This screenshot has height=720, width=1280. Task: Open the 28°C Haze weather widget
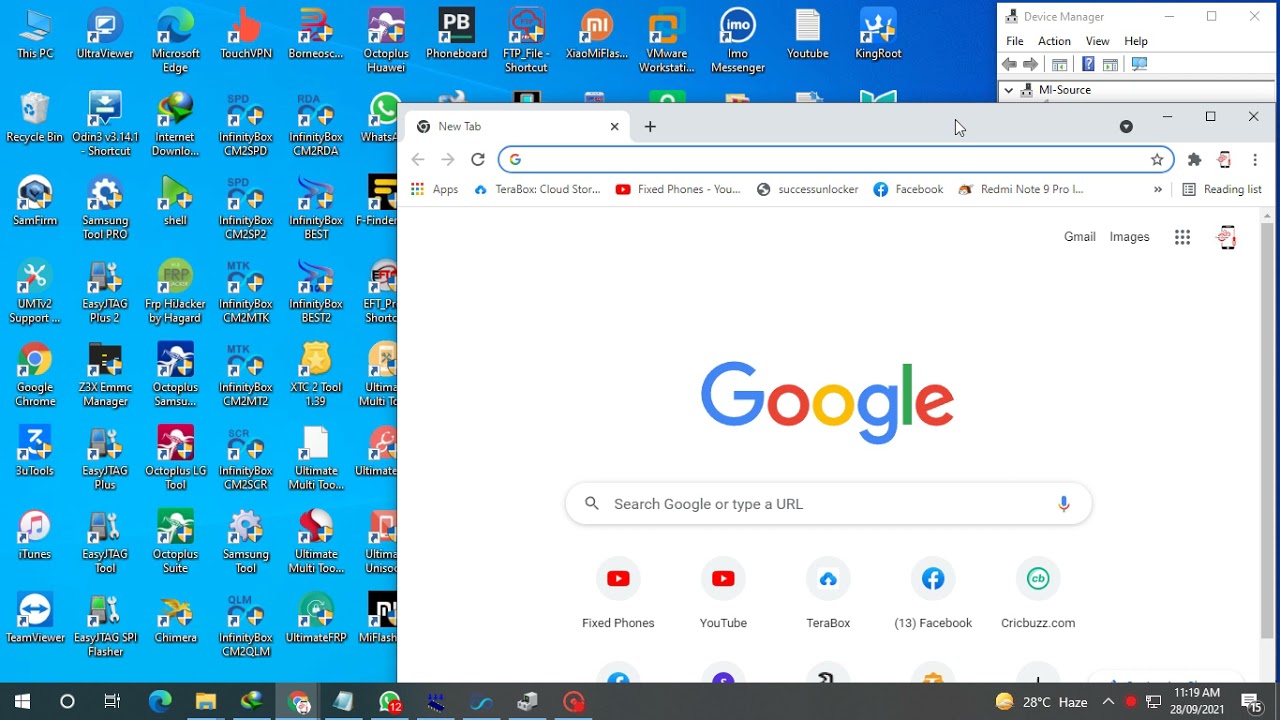pos(1041,702)
